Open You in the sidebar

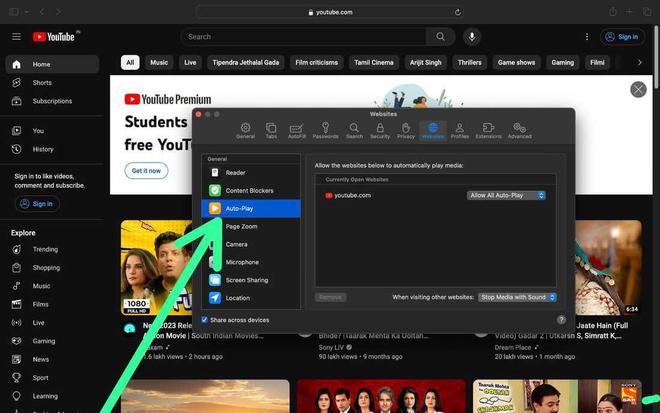(x=52, y=131)
